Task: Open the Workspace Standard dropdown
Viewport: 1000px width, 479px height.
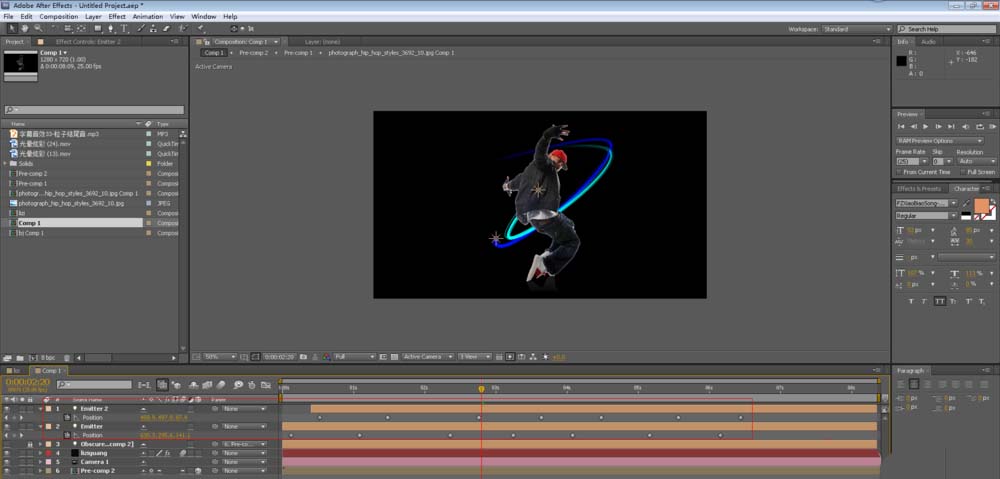Action: (856, 29)
